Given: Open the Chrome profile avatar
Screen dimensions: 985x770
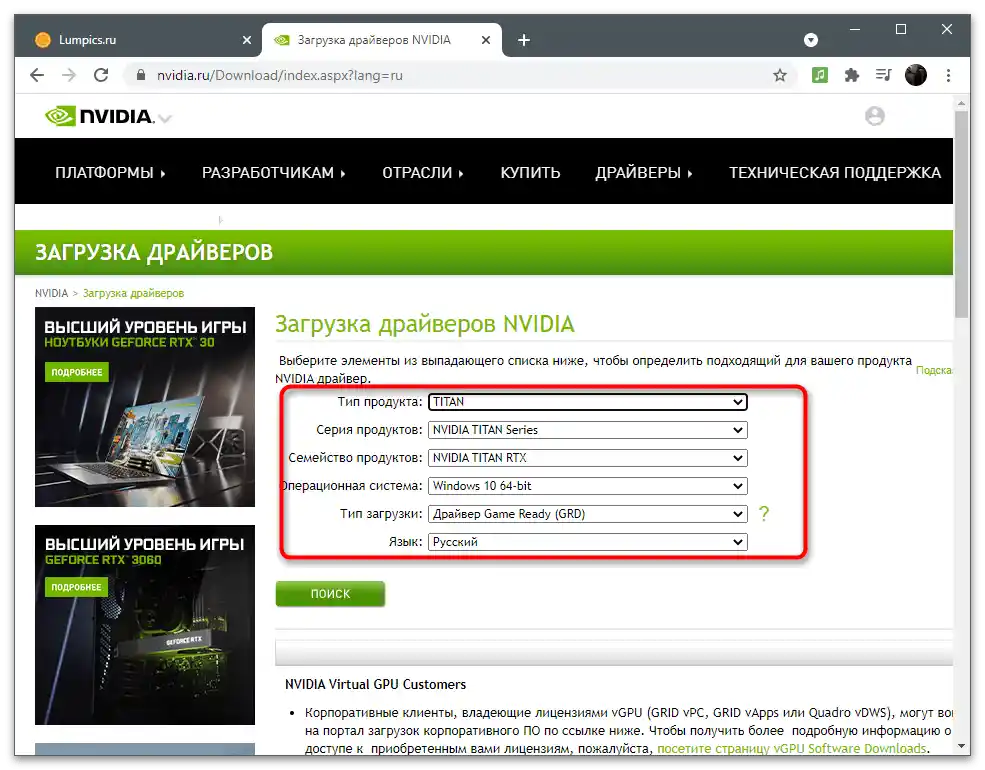Looking at the screenshot, I should 915,75.
